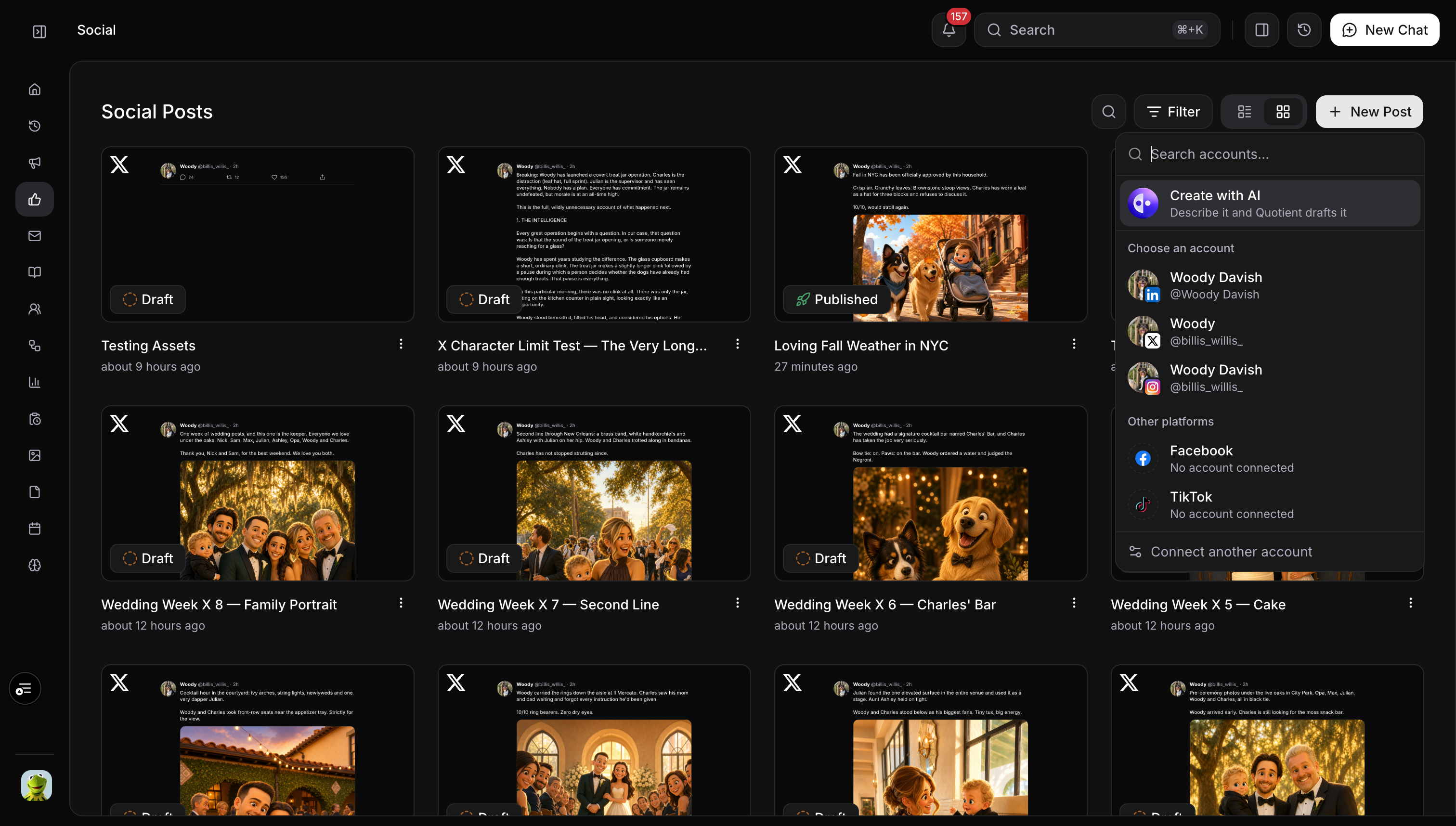The height and width of the screenshot is (826, 1456).
Task: Open the chat history icon beside New Chat
Action: [x=1304, y=30]
